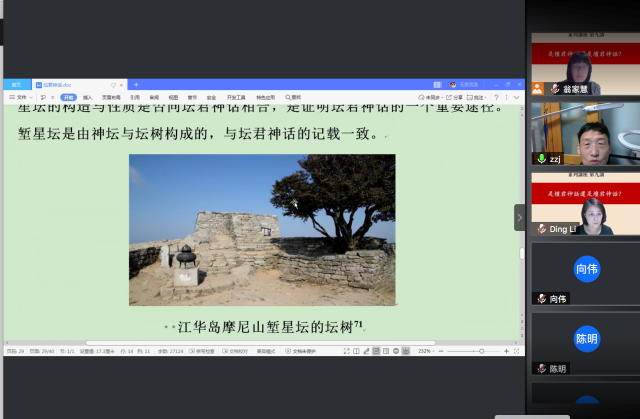Select zzj participant video tile
The height and width of the screenshot is (419, 640).
[x=586, y=134]
